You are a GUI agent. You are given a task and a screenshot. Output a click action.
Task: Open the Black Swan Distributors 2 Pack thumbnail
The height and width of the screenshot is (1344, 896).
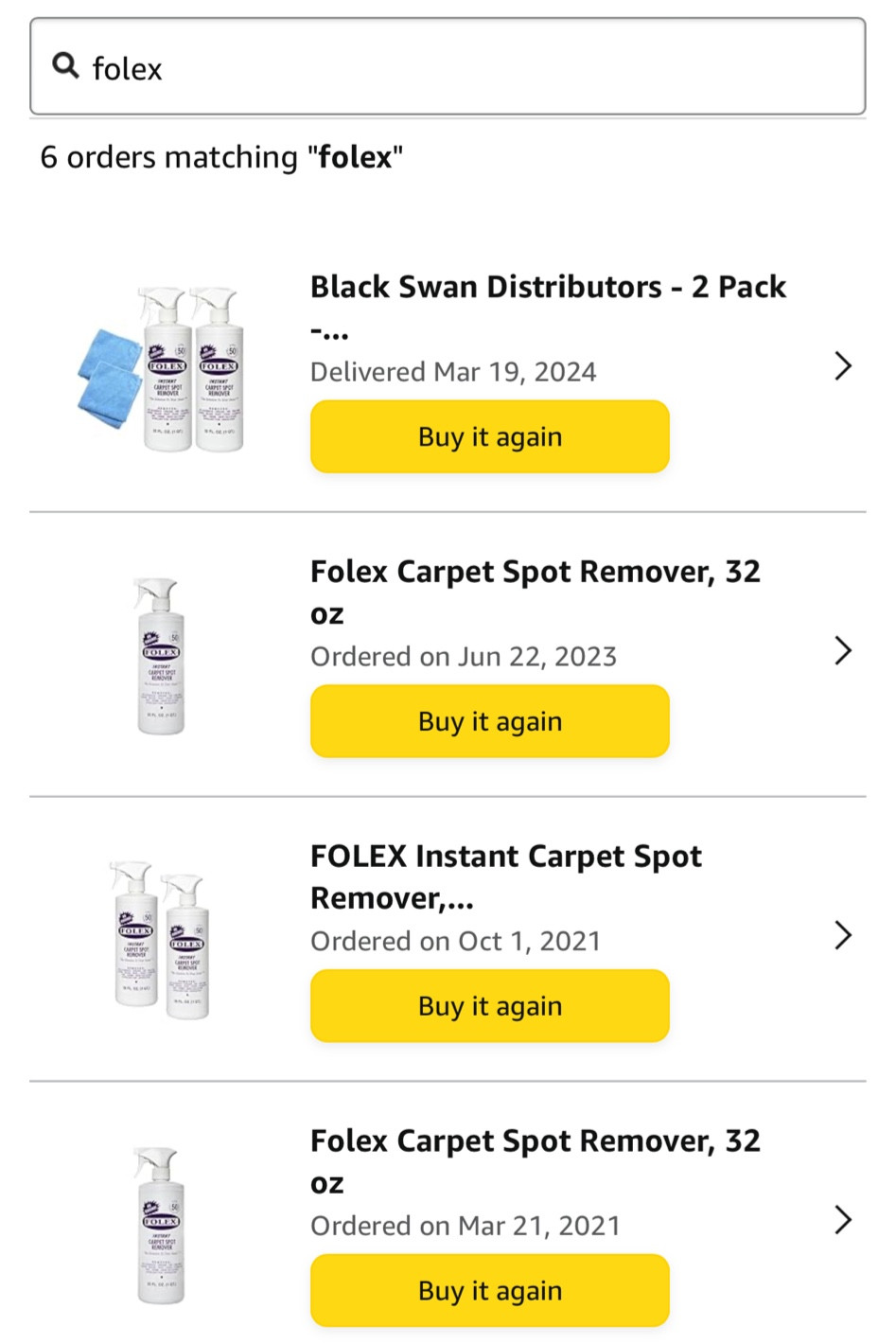162,369
